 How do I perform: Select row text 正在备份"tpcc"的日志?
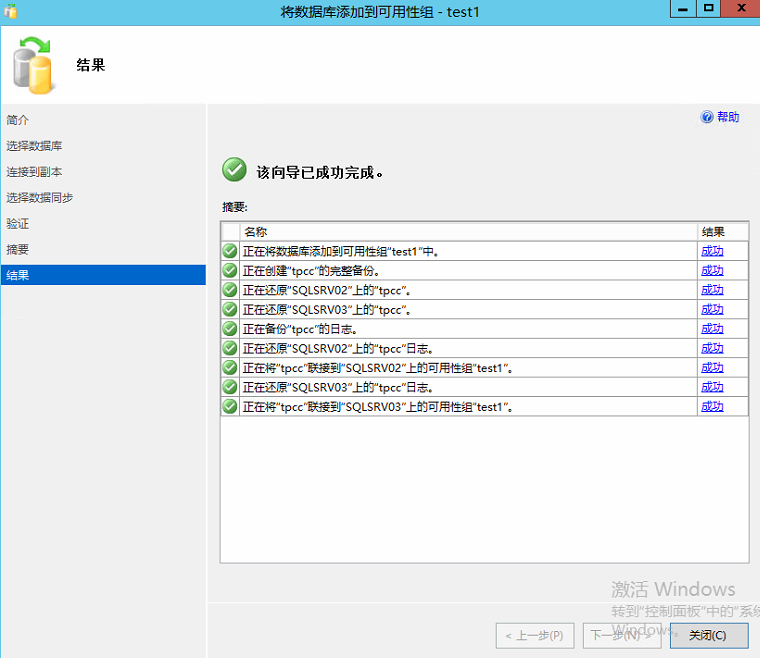(301, 329)
